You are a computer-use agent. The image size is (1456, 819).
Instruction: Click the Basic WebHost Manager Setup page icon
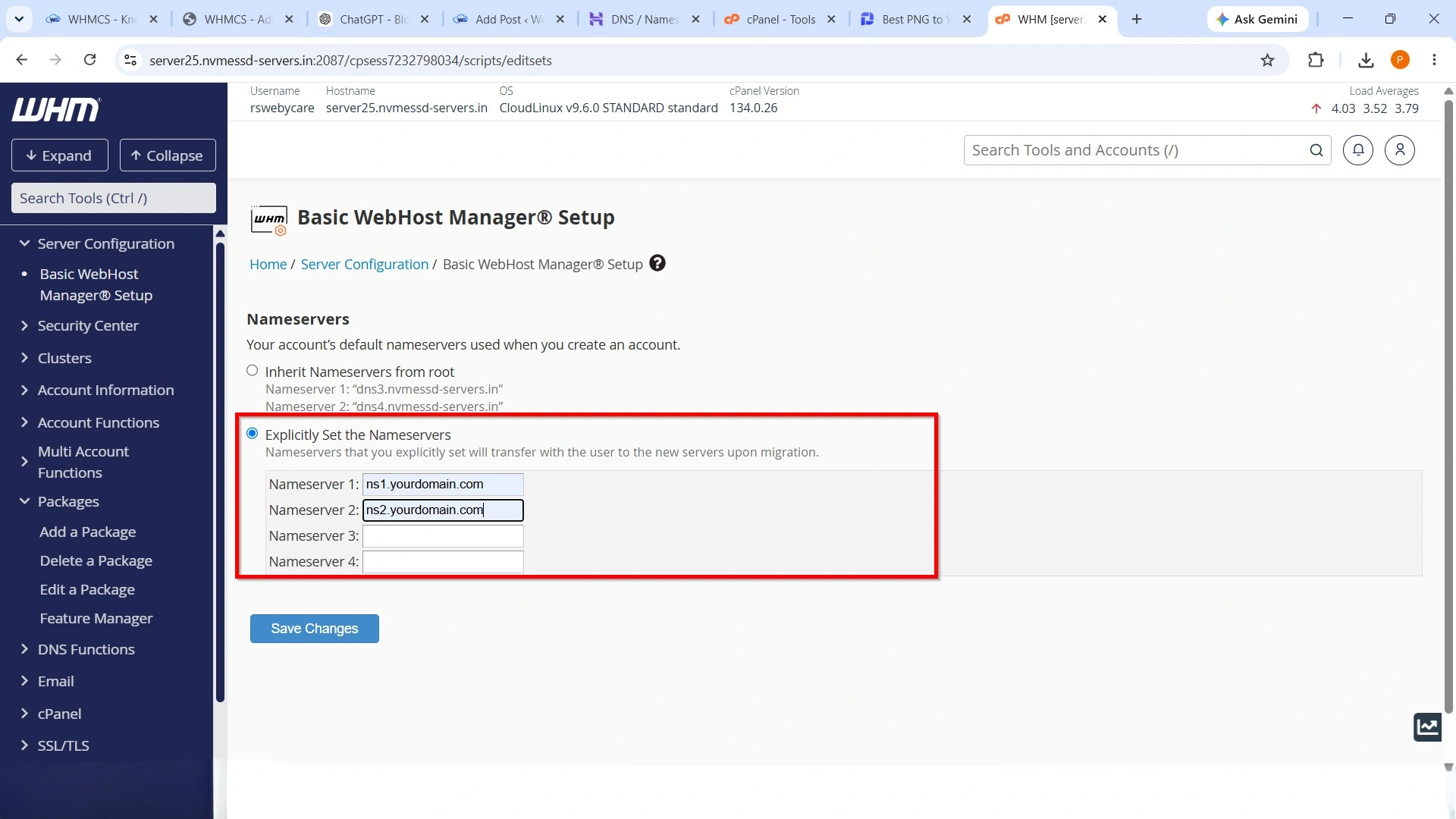click(269, 220)
